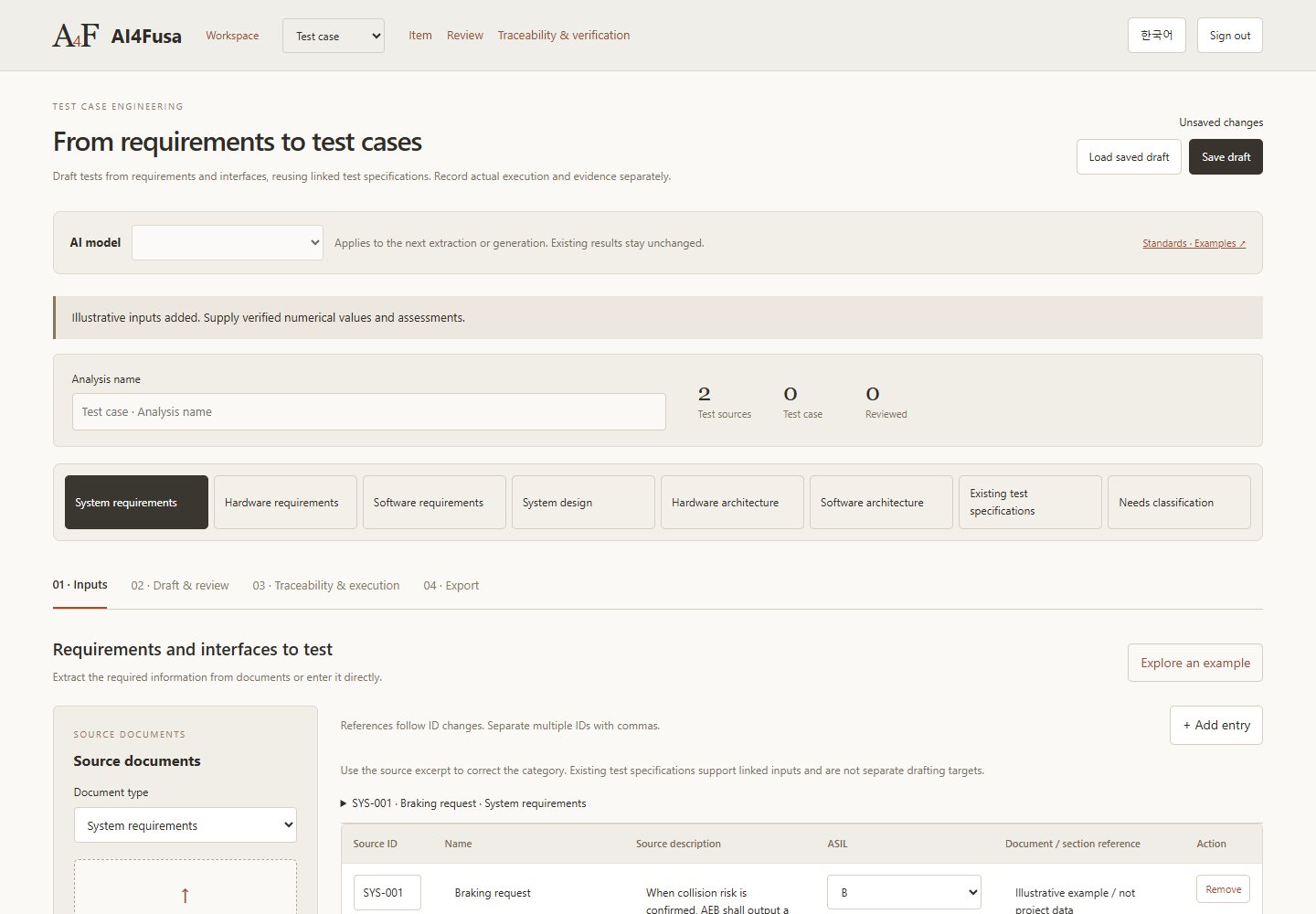
Task: Click the Save draft button
Action: point(1226,157)
